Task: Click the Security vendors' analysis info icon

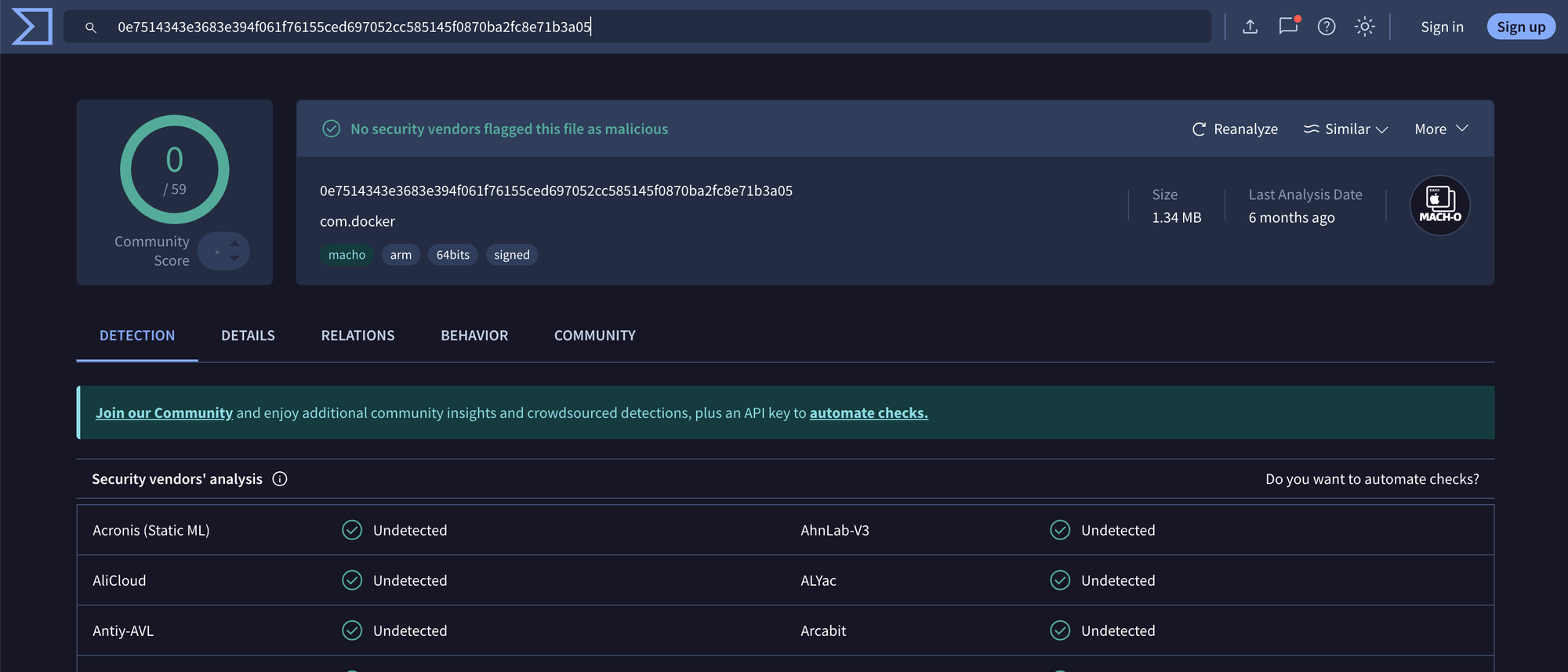Action: click(280, 479)
